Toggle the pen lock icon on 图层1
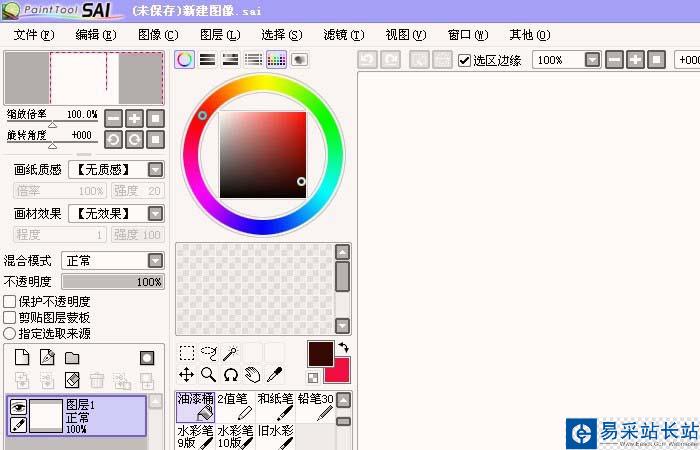This screenshot has width=700, height=450. [18, 425]
